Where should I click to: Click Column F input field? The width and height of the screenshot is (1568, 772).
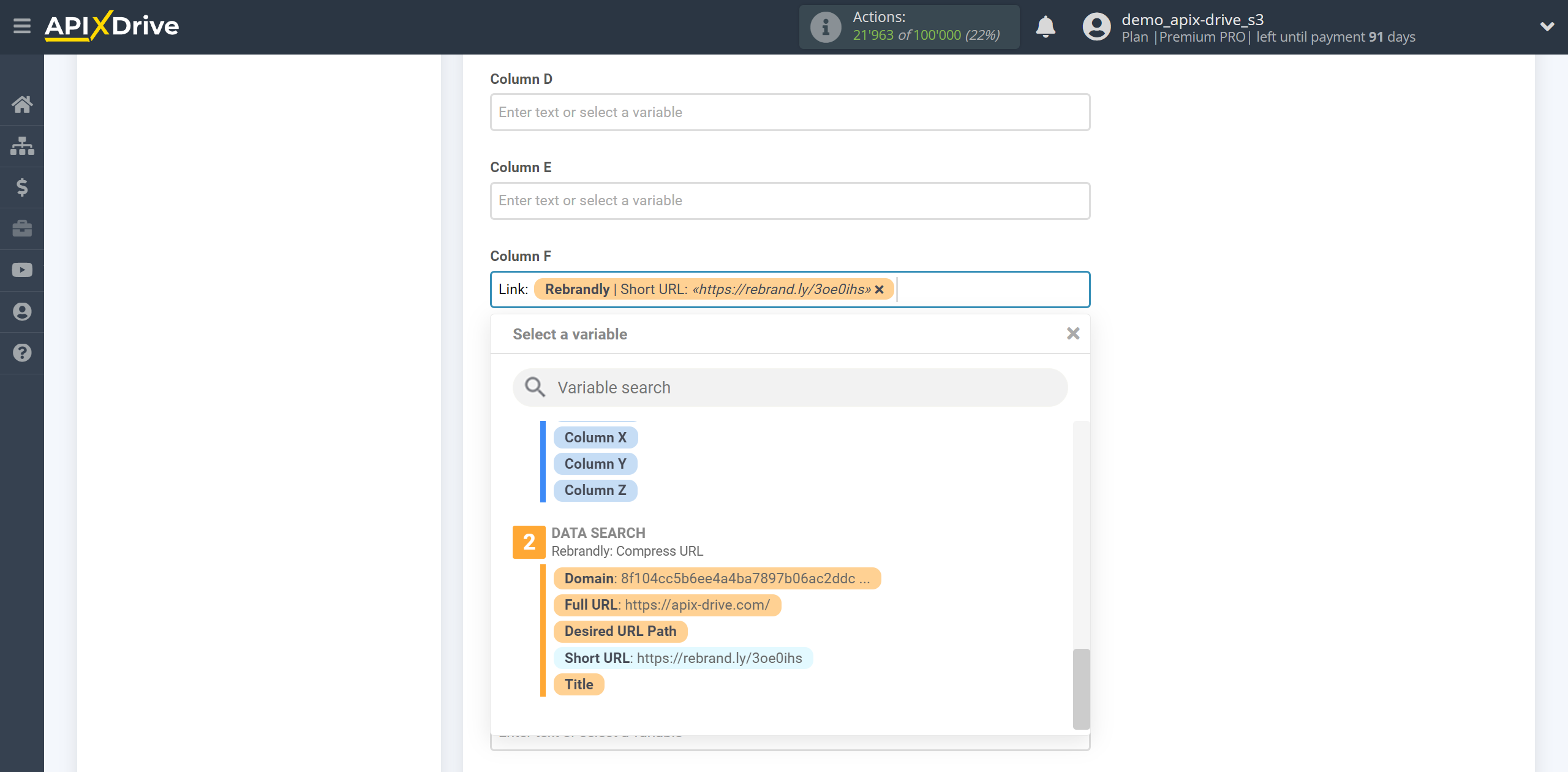[x=789, y=289]
